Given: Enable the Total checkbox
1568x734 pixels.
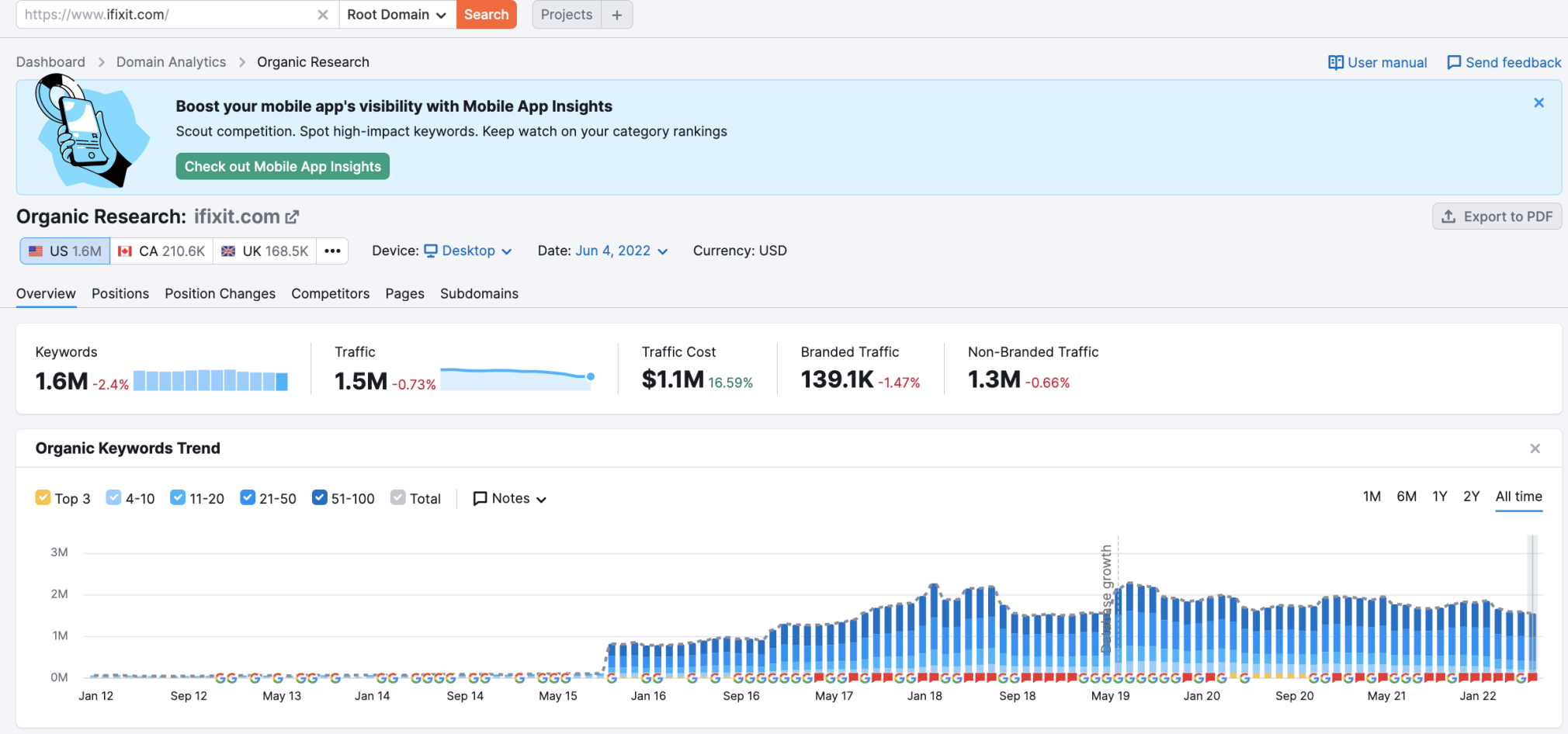Looking at the screenshot, I should point(398,497).
